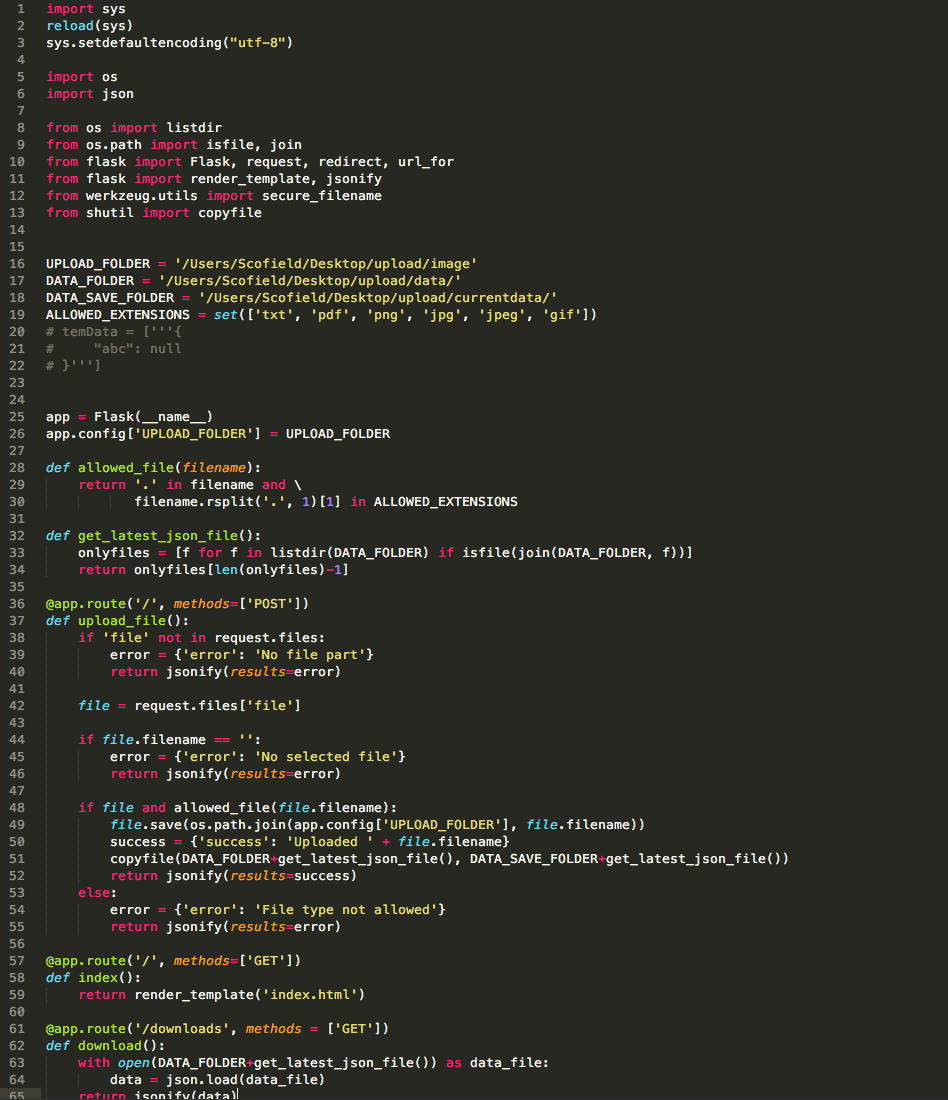Image resolution: width=948 pixels, height=1100 pixels.
Task: Click 'File type not allowed' string
Action: point(345,910)
